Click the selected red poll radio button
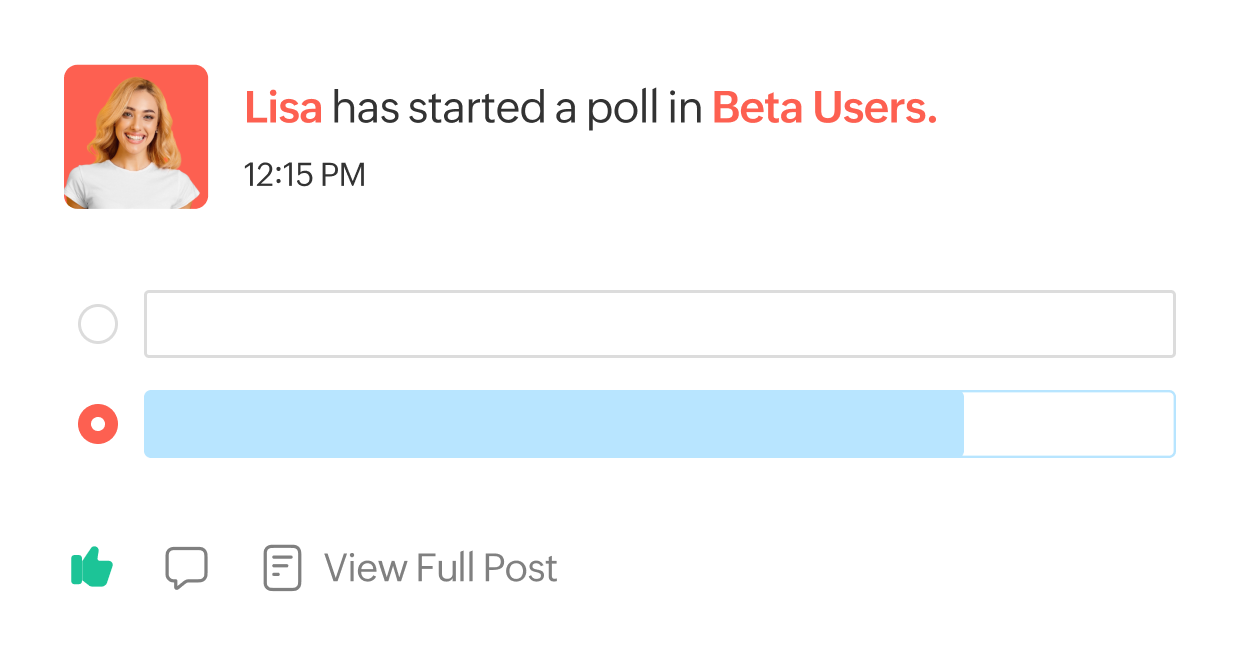This screenshot has height=662, width=1251. click(x=98, y=424)
